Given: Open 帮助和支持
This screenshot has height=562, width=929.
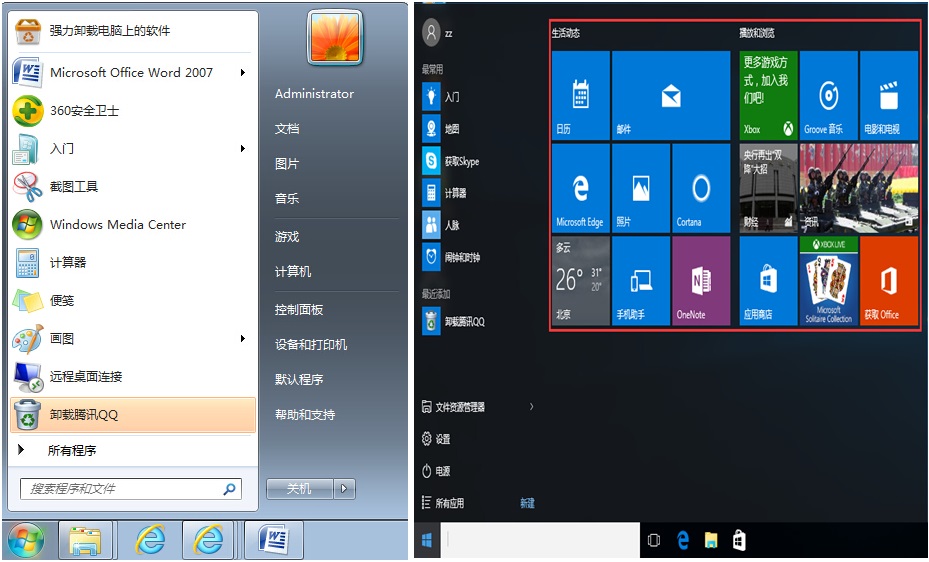Looking at the screenshot, I should click(305, 415).
